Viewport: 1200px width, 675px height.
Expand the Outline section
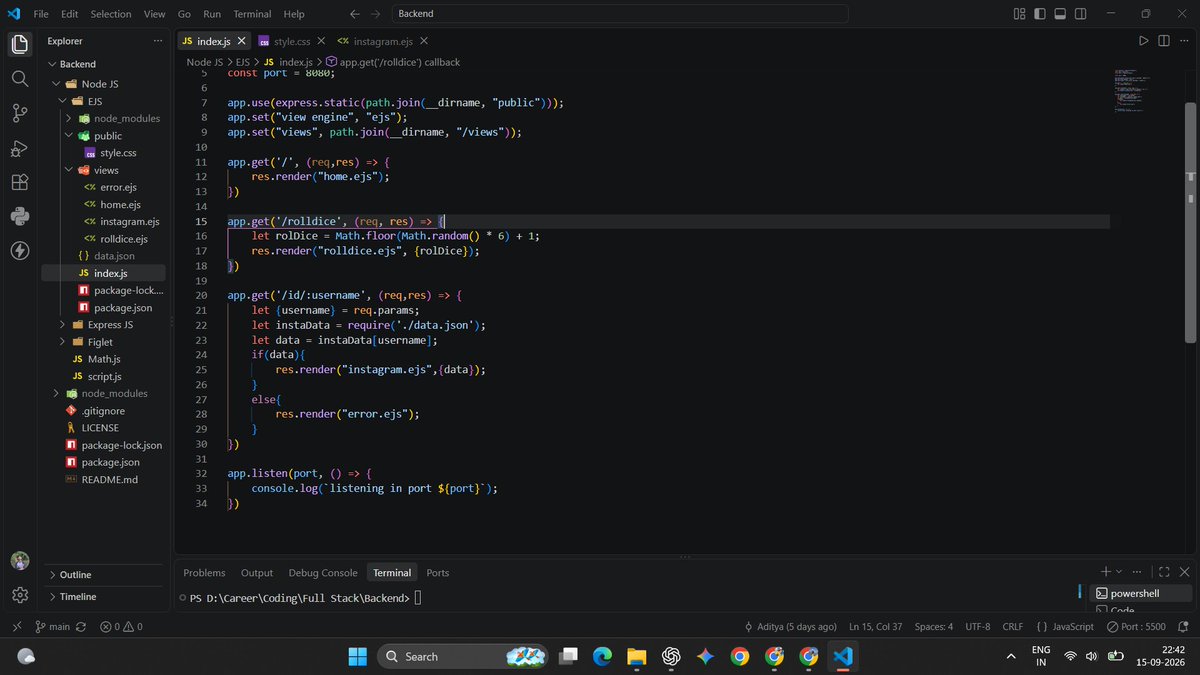tap(105, 574)
